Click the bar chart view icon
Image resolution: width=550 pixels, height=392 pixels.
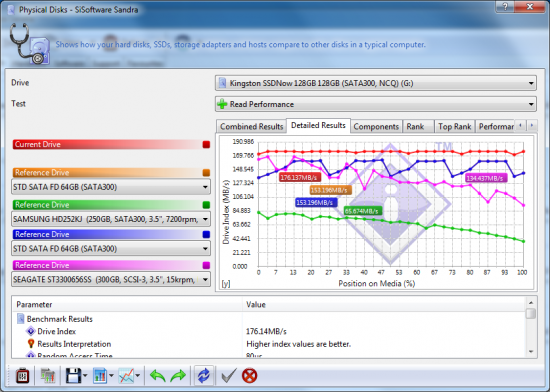tap(100, 376)
